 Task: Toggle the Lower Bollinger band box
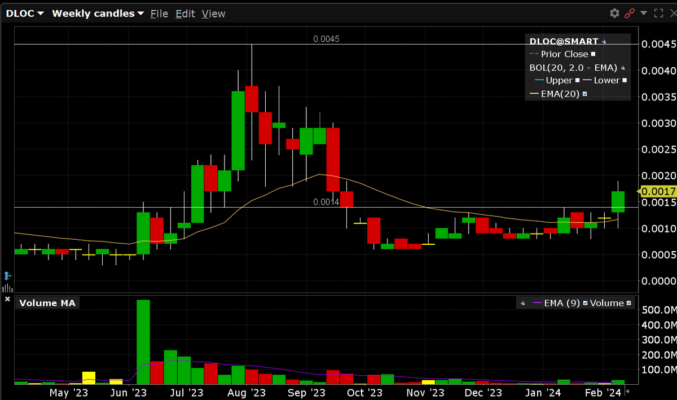point(624,80)
